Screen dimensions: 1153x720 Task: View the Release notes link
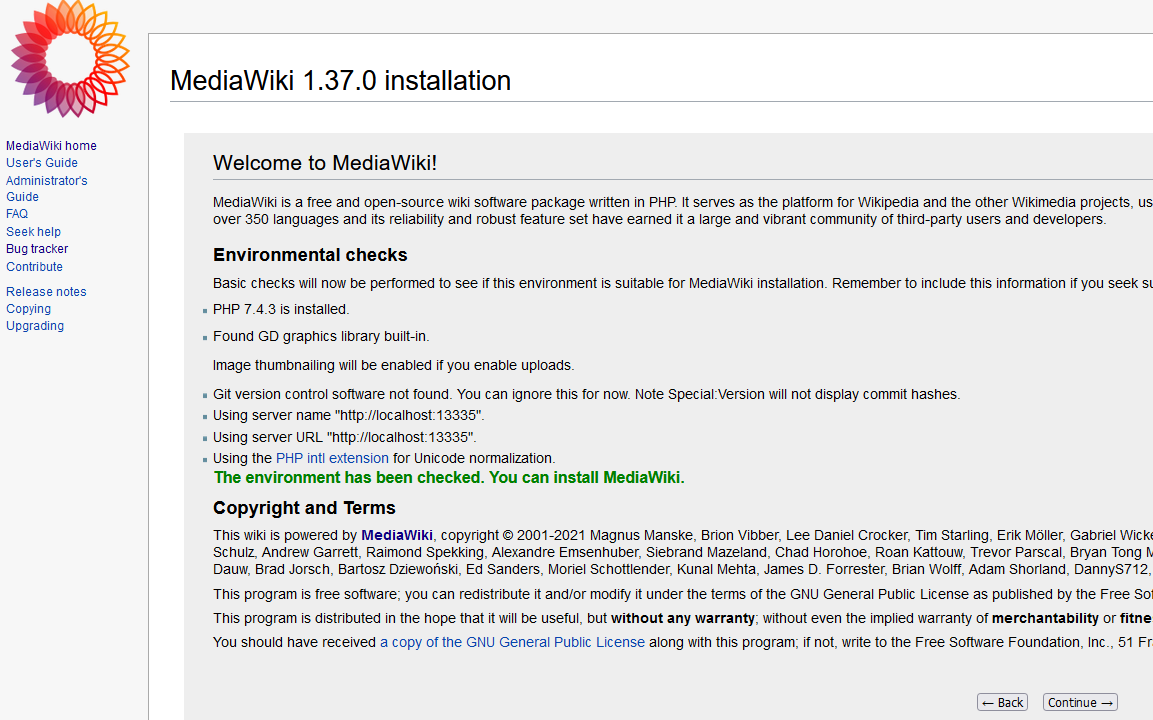(46, 292)
